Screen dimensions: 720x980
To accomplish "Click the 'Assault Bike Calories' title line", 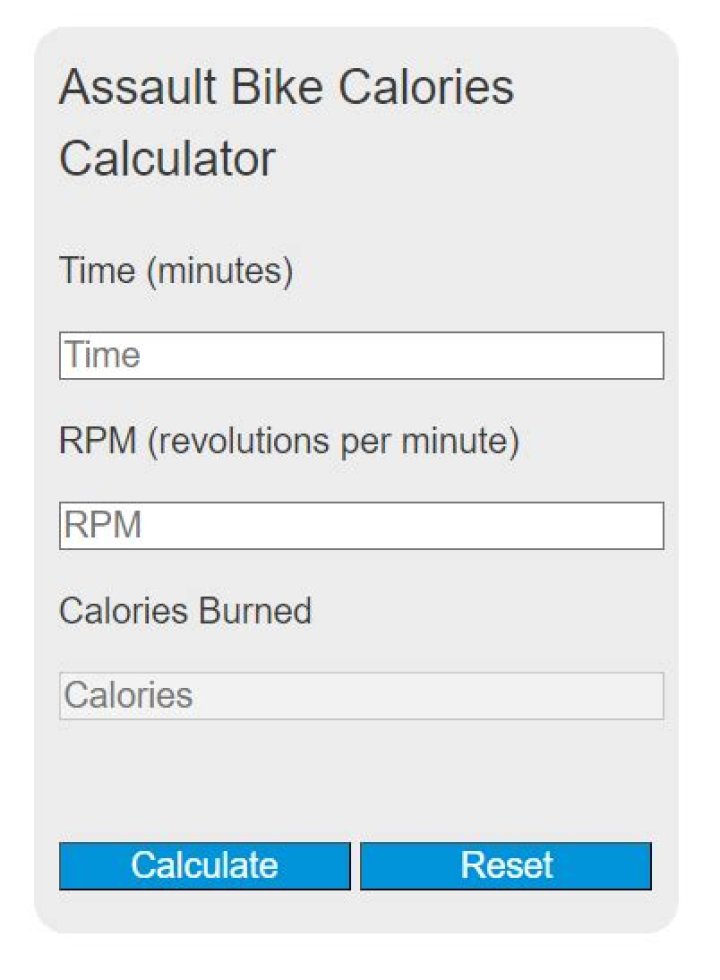I will (286, 87).
